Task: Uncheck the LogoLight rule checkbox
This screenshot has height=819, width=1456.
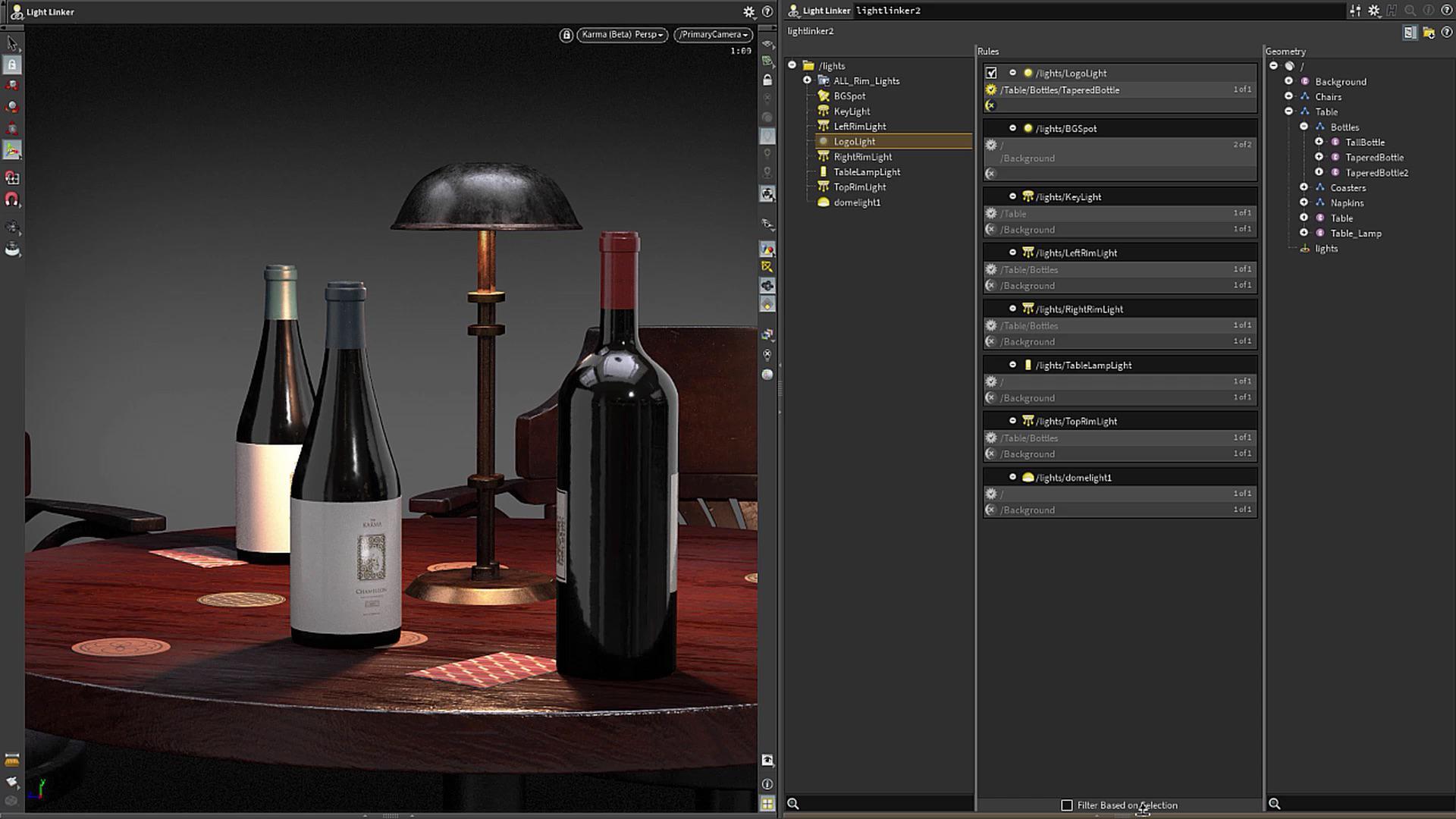Action: tap(991, 74)
